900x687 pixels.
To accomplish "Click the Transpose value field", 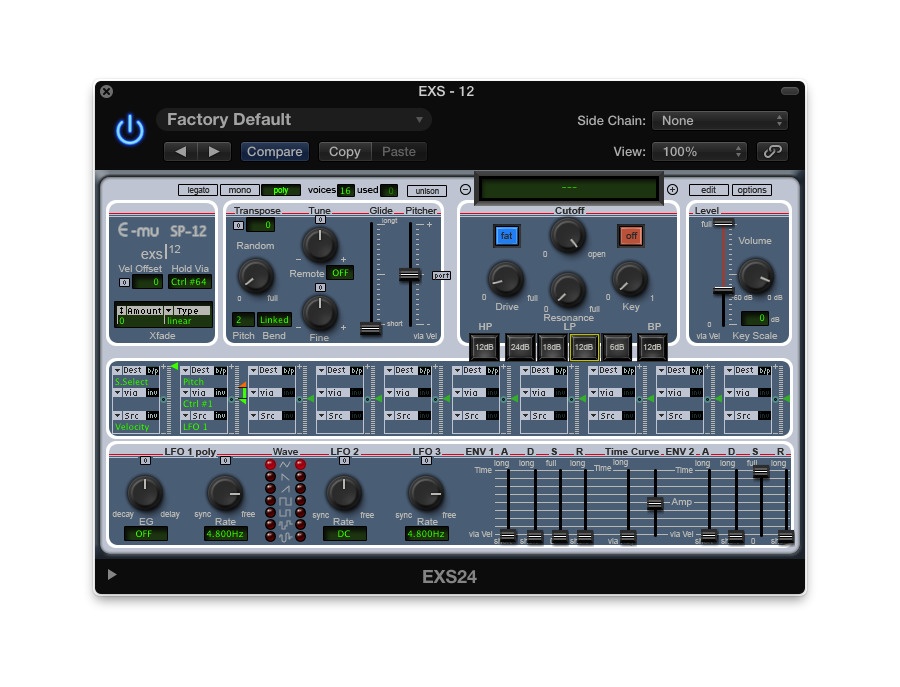I will click(x=260, y=225).
